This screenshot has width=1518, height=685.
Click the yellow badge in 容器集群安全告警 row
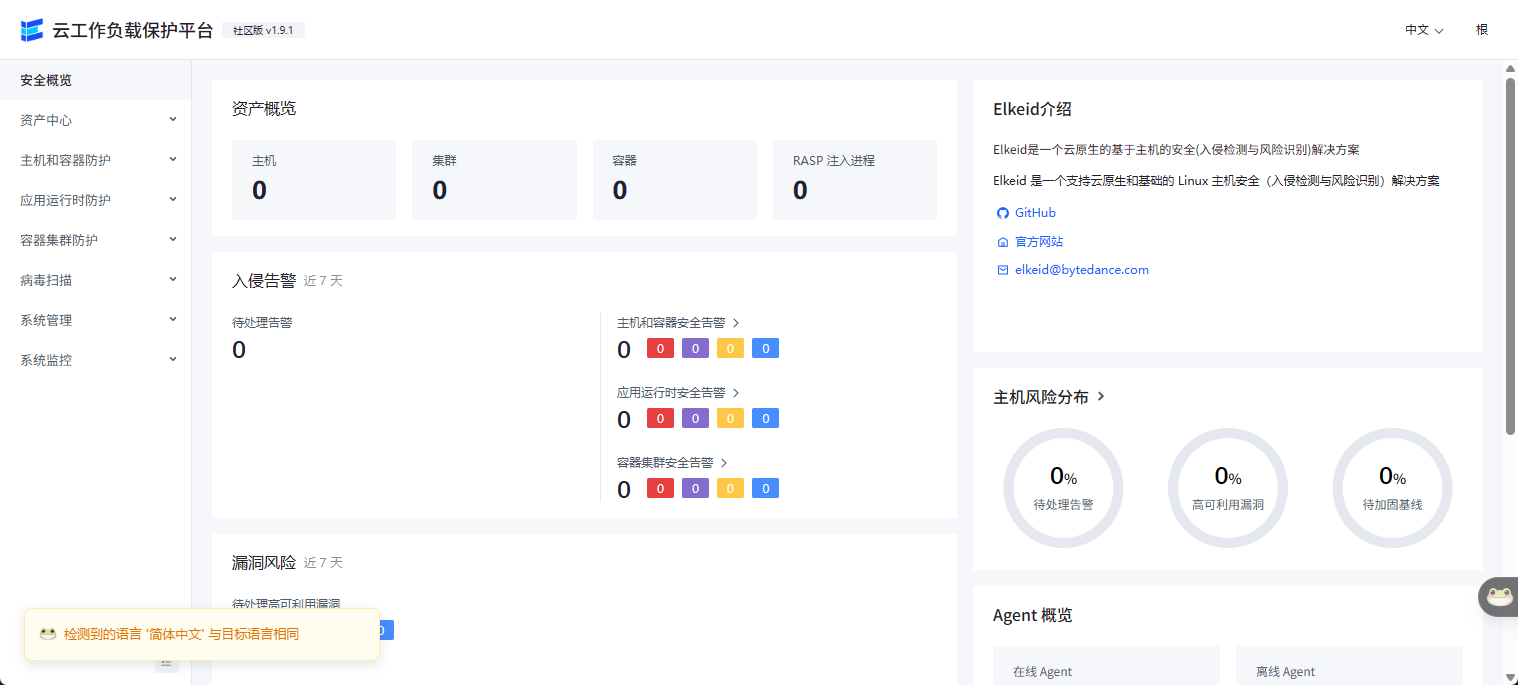[730, 488]
